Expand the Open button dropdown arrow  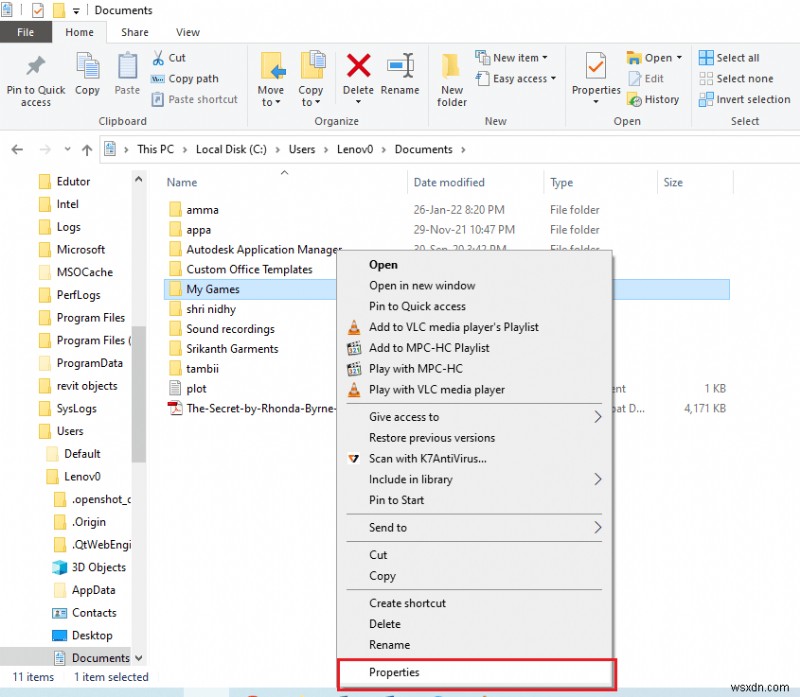(x=679, y=58)
